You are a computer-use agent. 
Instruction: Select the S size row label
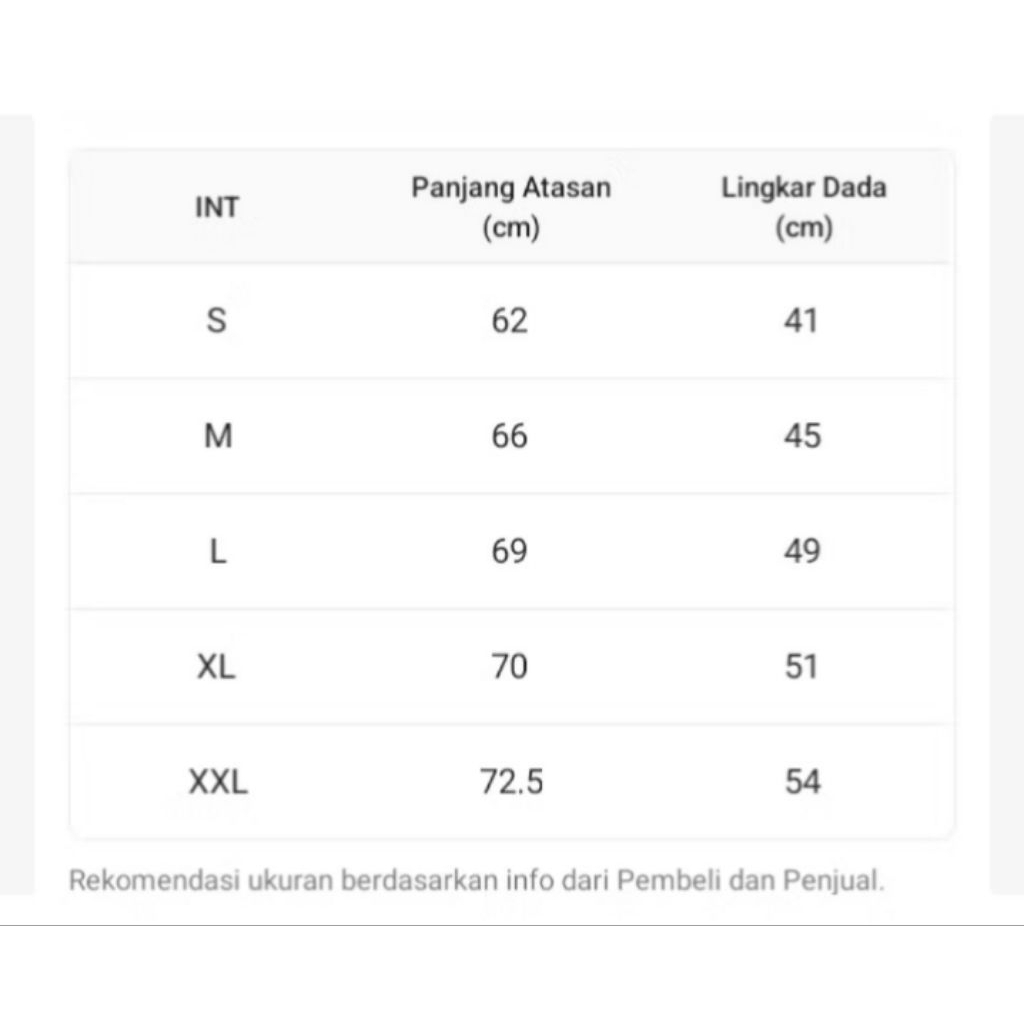(217, 321)
